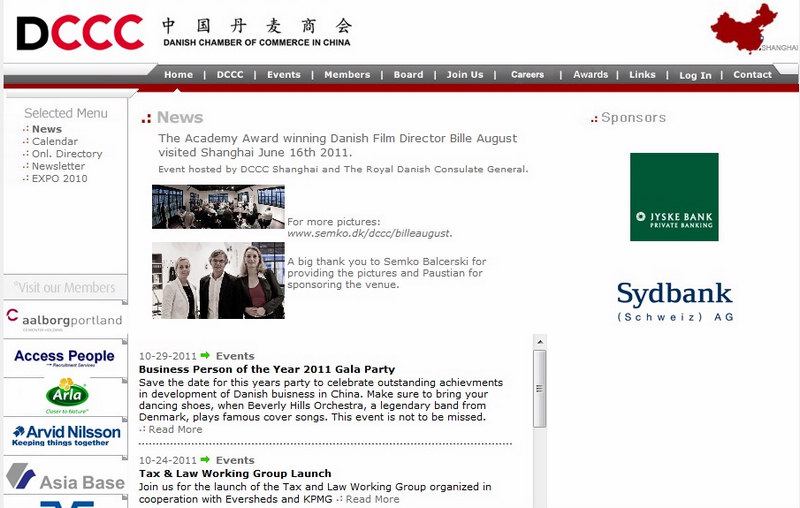800x508 pixels.
Task: Open the Sydbank (Schweiz) AG sponsor logo
Action: pos(674,301)
